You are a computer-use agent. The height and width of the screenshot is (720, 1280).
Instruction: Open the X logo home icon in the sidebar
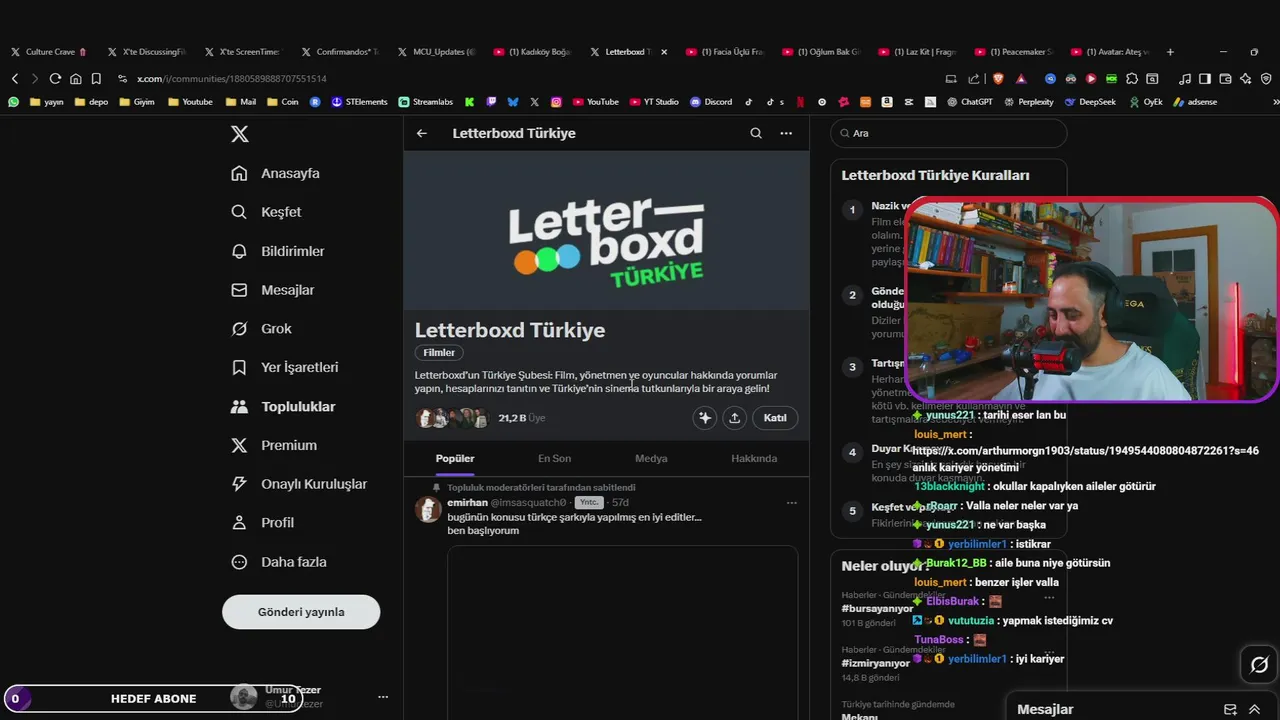(240, 134)
